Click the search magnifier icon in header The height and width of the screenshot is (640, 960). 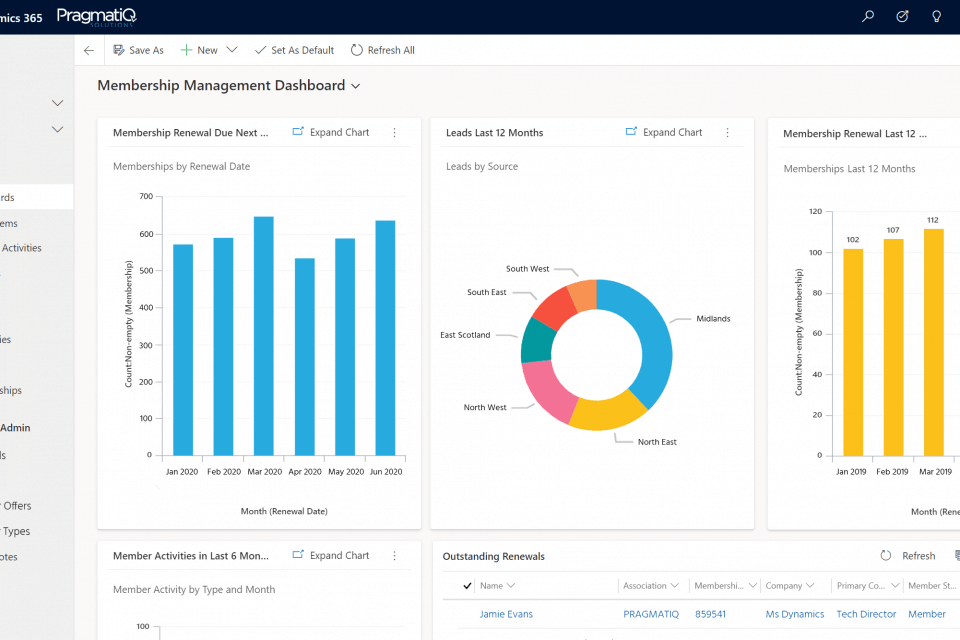[x=868, y=17]
